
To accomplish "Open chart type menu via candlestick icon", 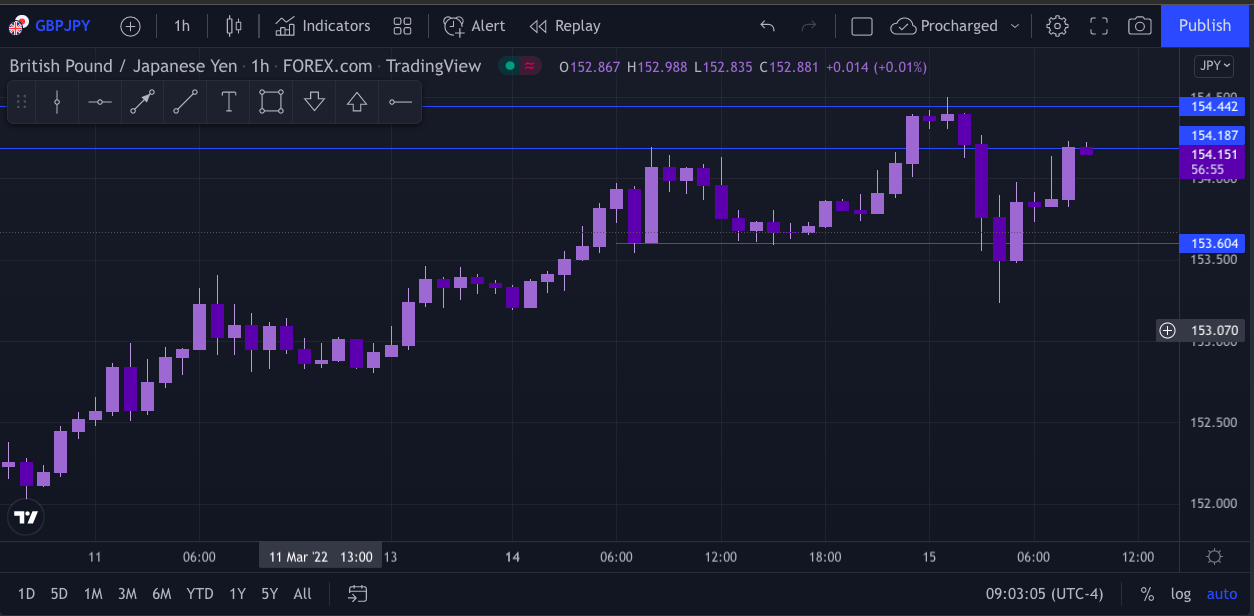I will click(232, 25).
